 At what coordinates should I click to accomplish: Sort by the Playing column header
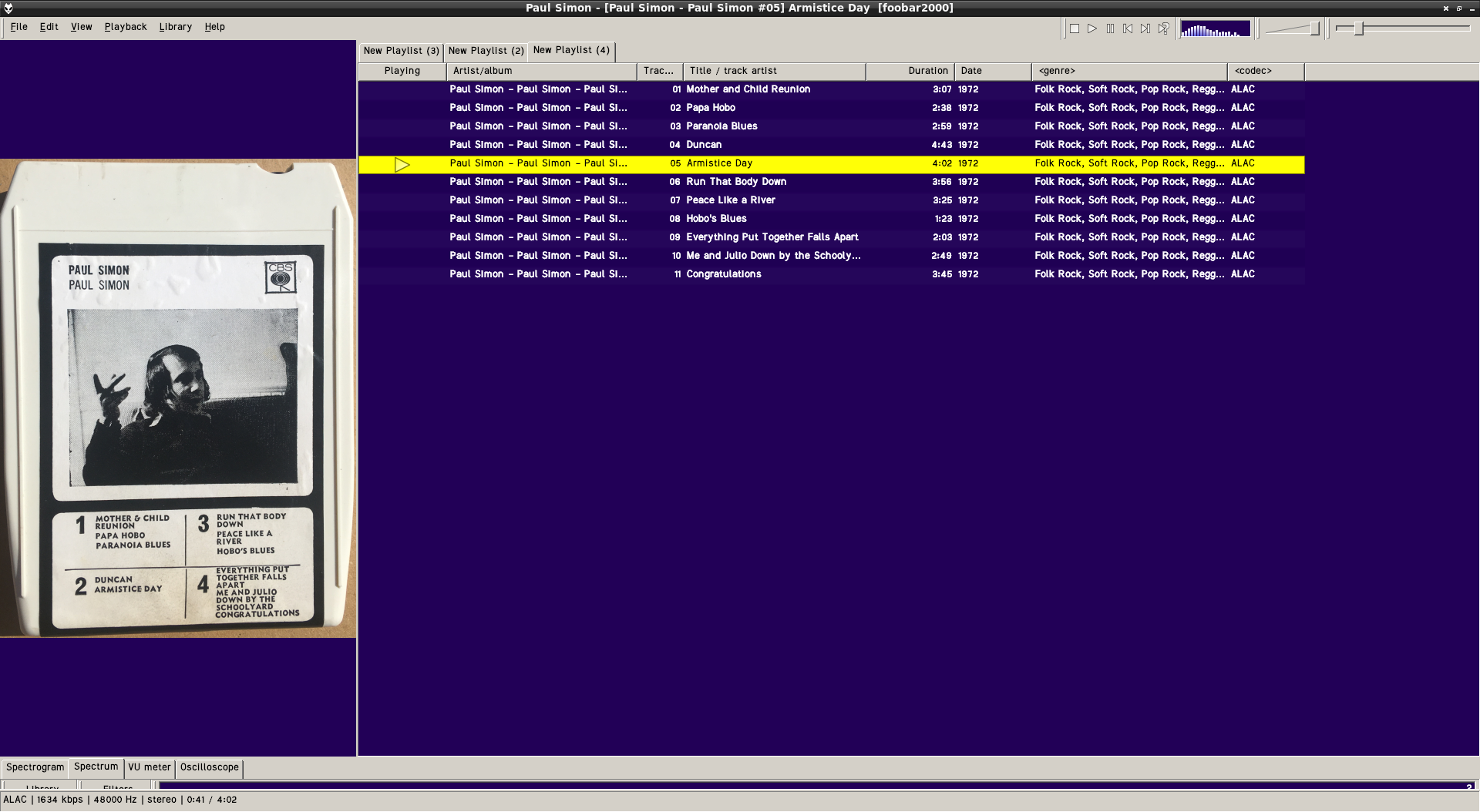(402, 71)
